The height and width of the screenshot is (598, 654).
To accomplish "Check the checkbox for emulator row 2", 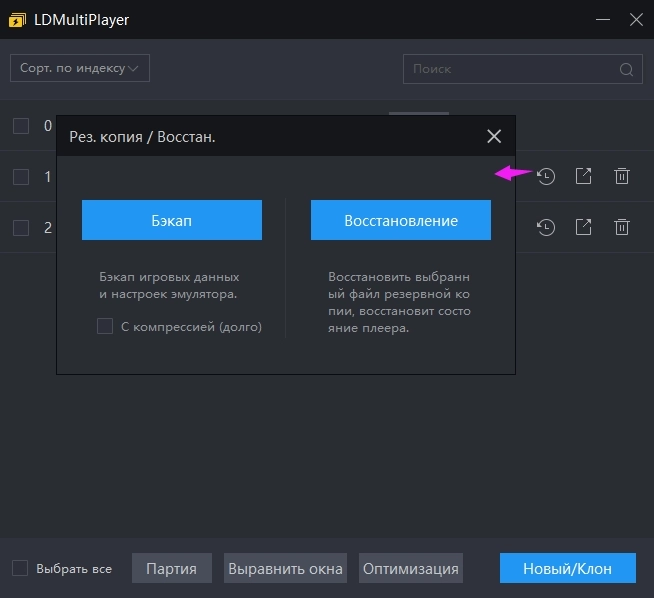I will tap(21, 227).
